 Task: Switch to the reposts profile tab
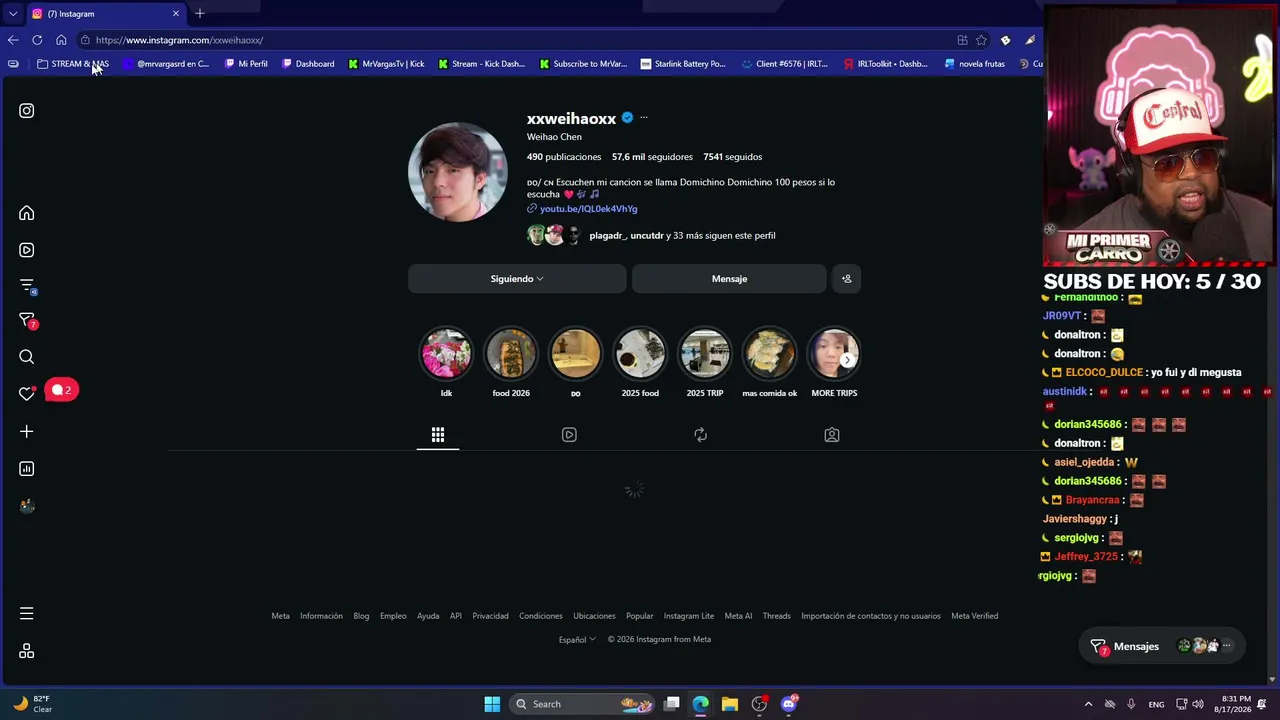[700, 435]
